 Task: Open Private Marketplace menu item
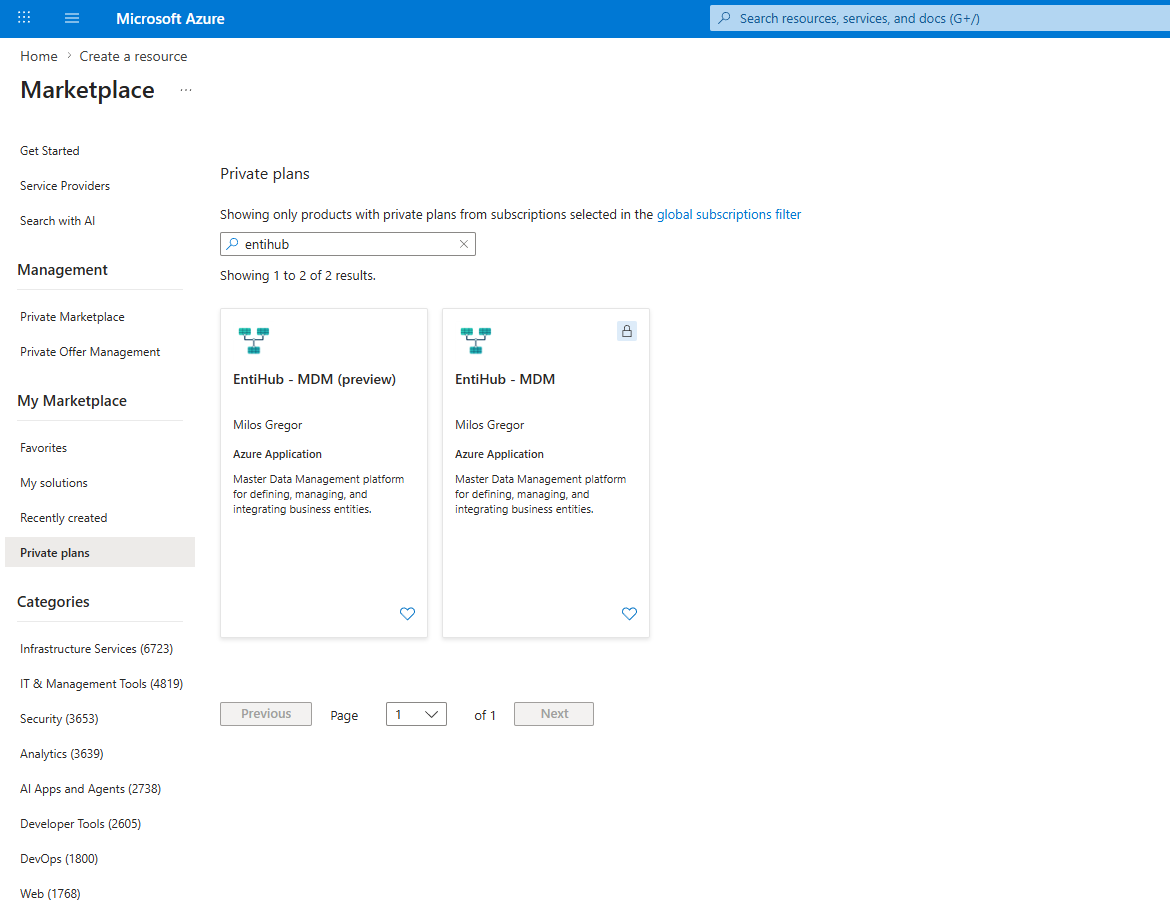click(72, 317)
